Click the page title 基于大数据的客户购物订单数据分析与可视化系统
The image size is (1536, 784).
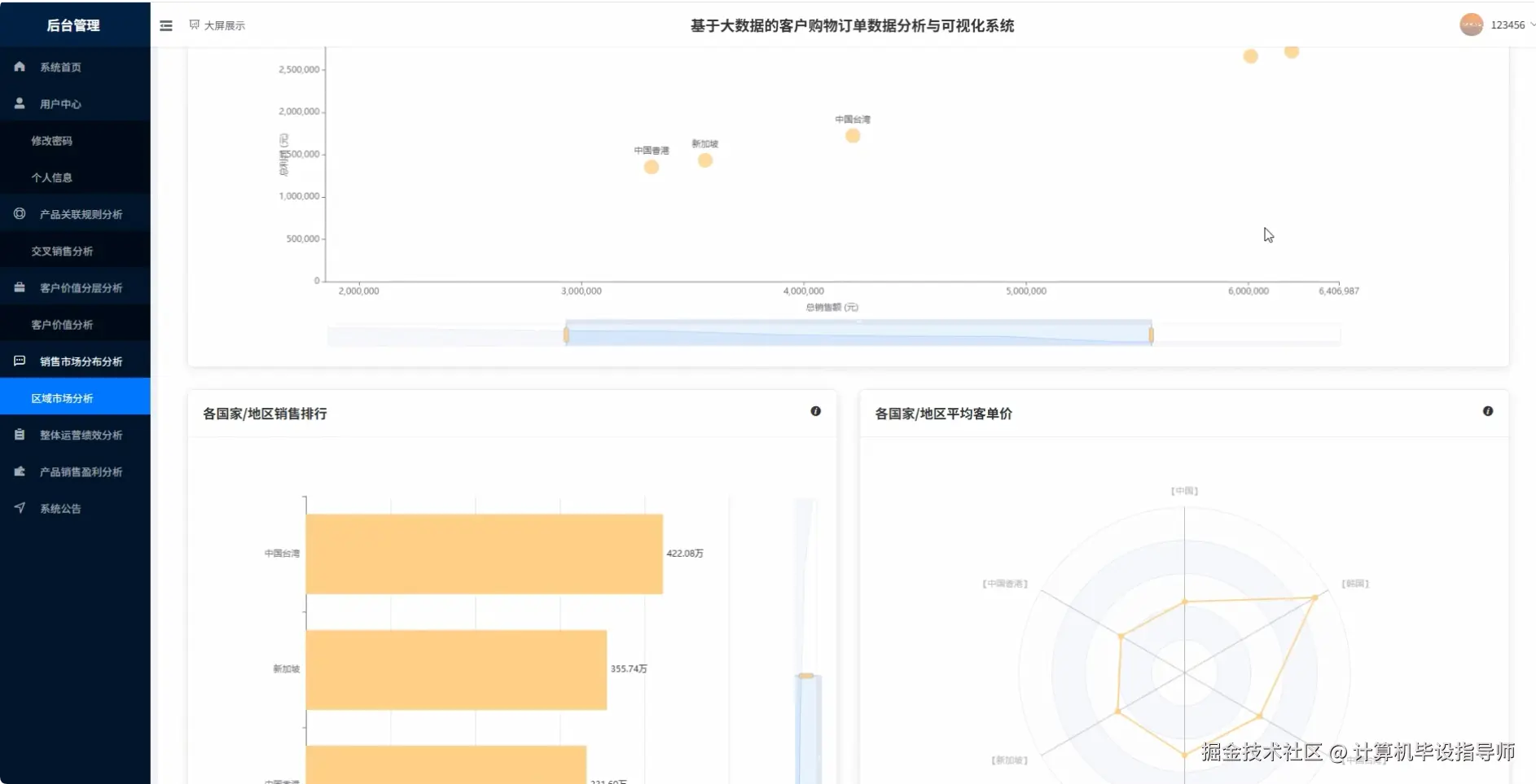tap(852, 26)
